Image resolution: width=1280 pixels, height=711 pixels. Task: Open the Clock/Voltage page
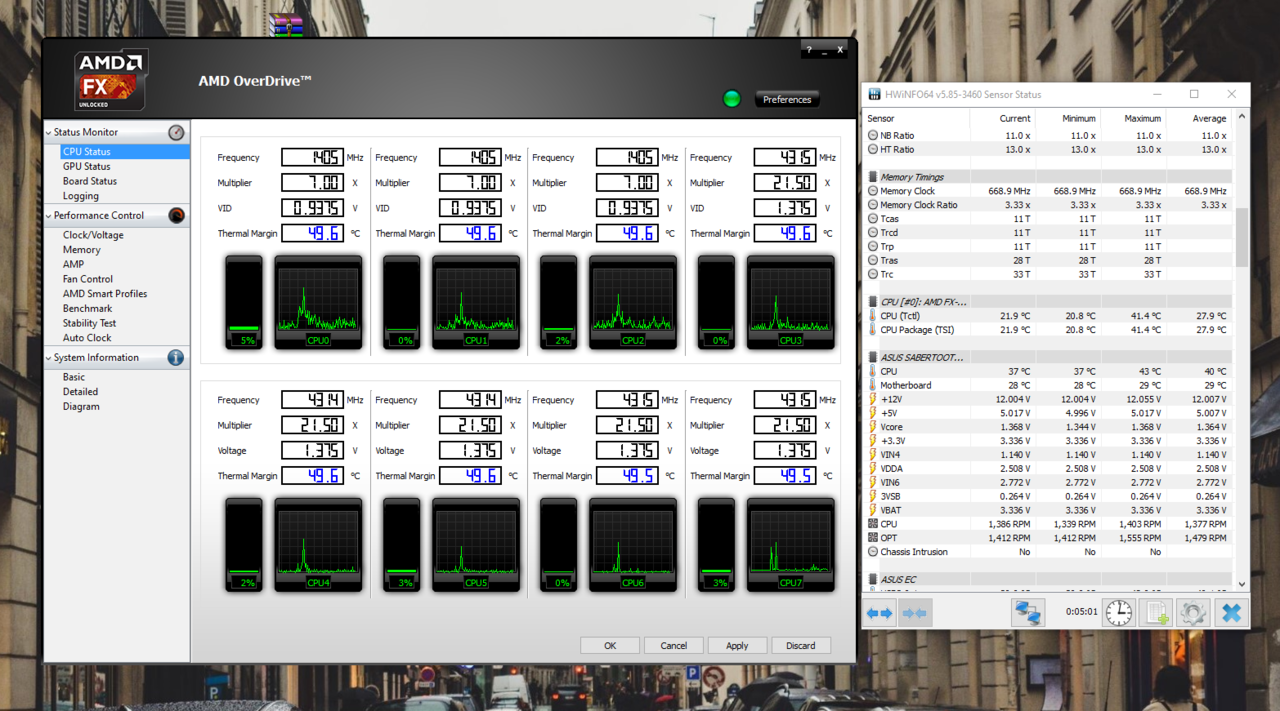click(93, 235)
